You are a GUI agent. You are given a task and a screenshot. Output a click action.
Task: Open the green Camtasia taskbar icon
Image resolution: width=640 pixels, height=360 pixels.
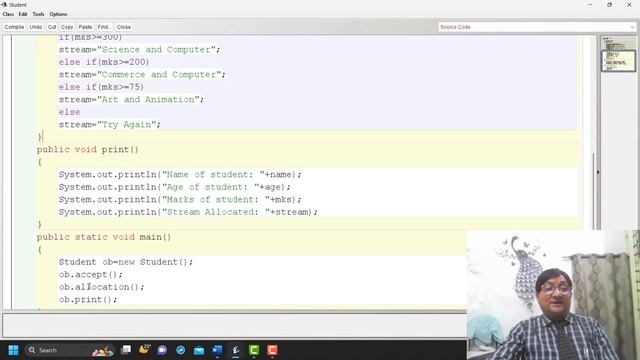pyautogui.click(x=254, y=350)
